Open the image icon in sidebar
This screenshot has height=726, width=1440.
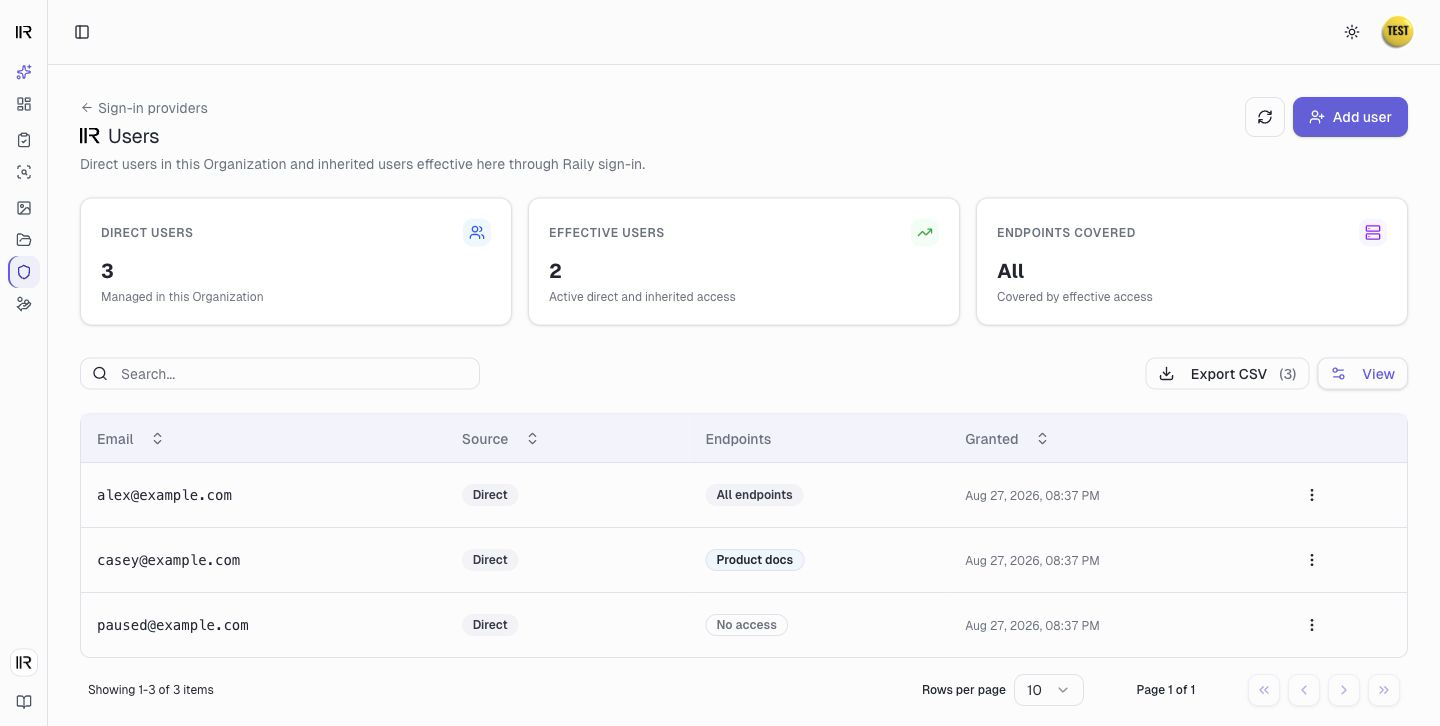click(24, 208)
